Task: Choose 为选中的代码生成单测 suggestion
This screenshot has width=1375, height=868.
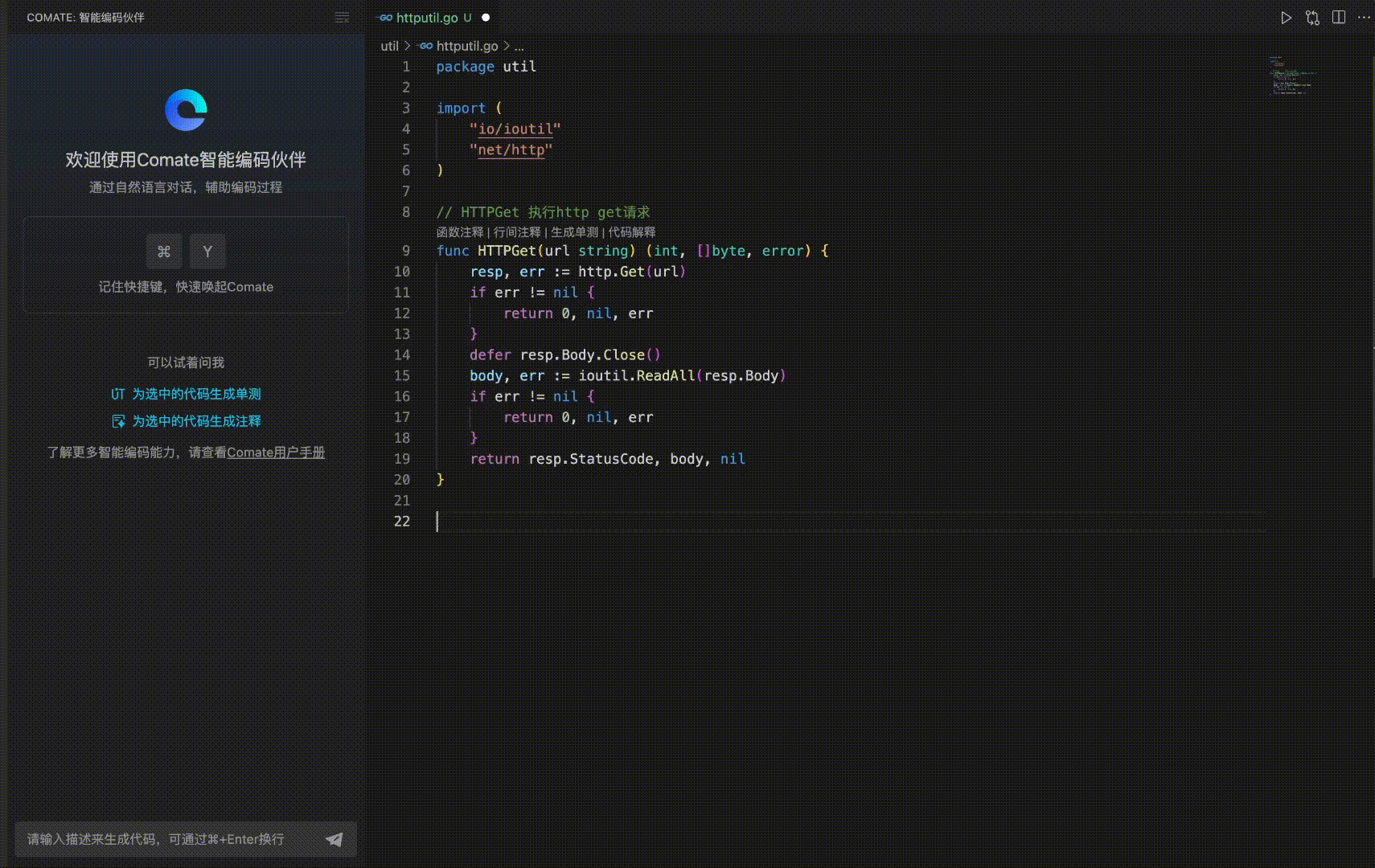Action: pyautogui.click(x=196, y=394)
